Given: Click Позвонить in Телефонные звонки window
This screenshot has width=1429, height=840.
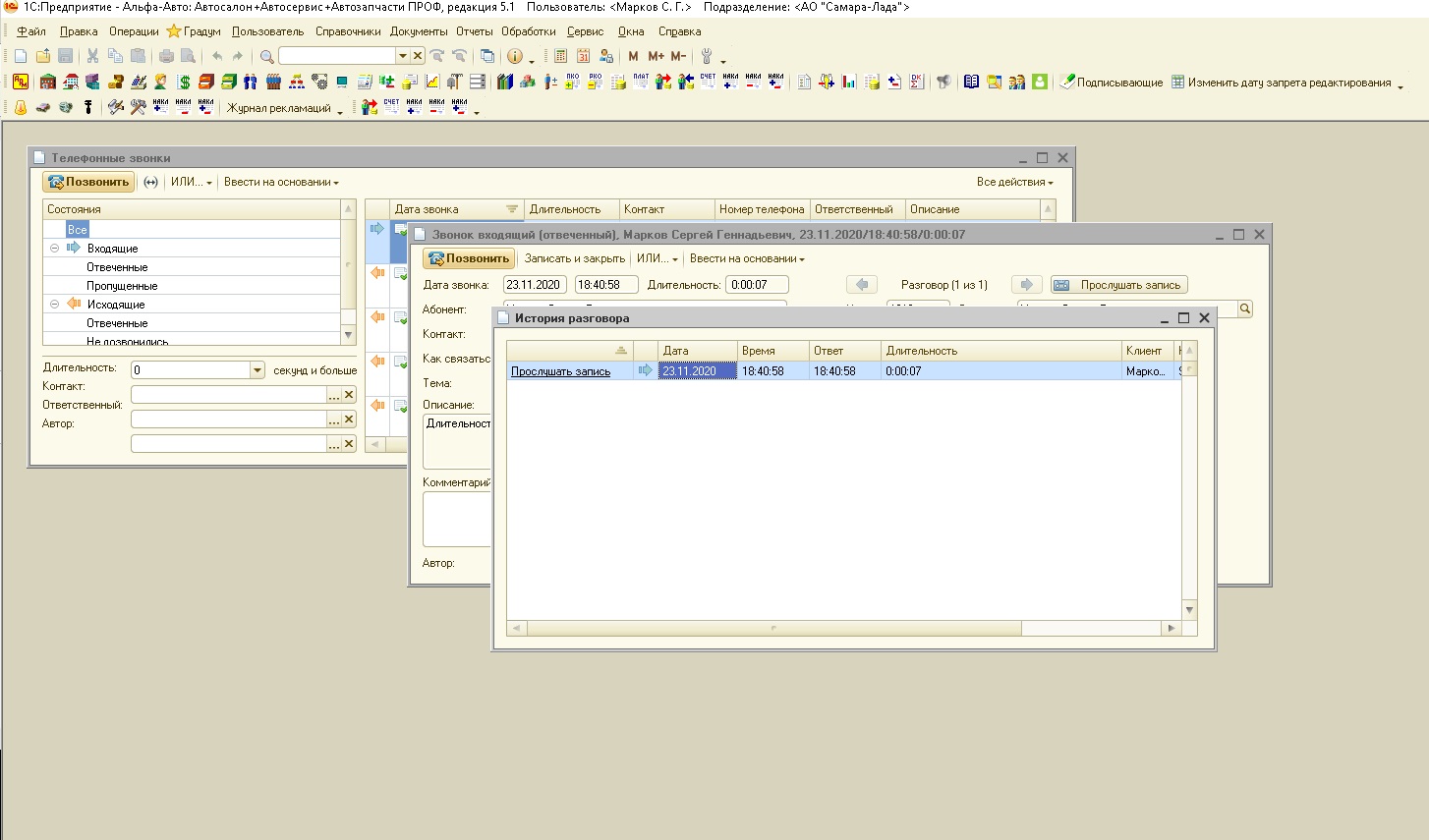Looking at the screenshot, I should coord(87,182).
